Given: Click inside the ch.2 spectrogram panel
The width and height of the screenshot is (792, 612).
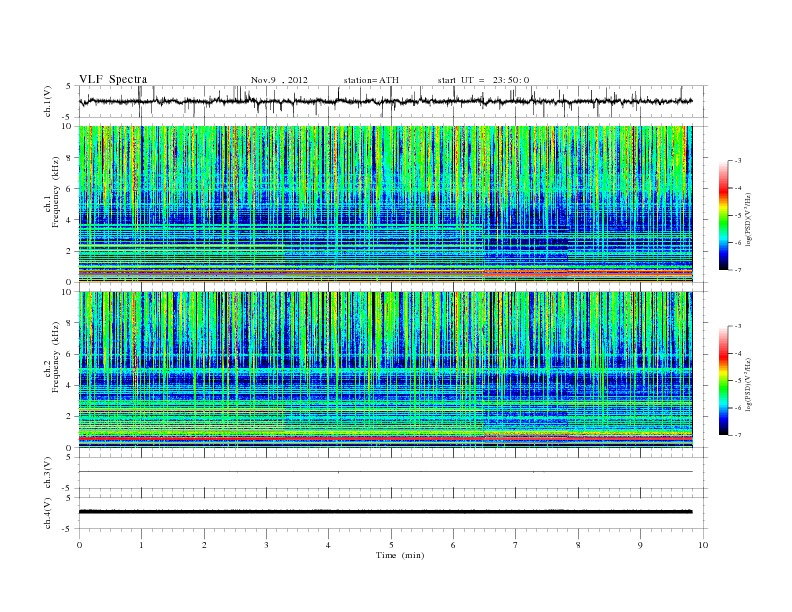Looking at the screenshot, I should tap(385, 370).
